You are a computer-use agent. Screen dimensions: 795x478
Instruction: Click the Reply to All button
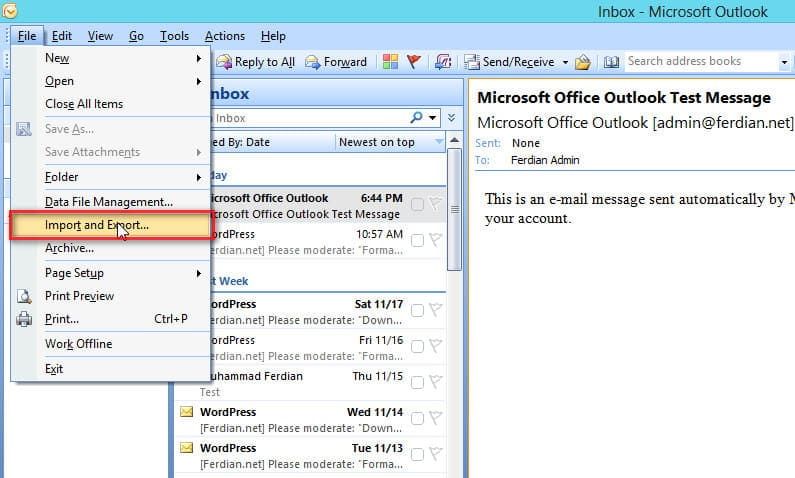click(256, 62)
